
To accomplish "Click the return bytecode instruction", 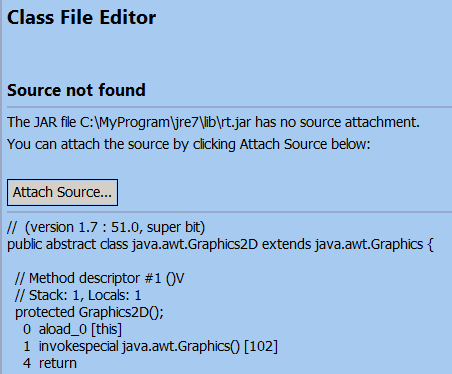I will 58,363.
